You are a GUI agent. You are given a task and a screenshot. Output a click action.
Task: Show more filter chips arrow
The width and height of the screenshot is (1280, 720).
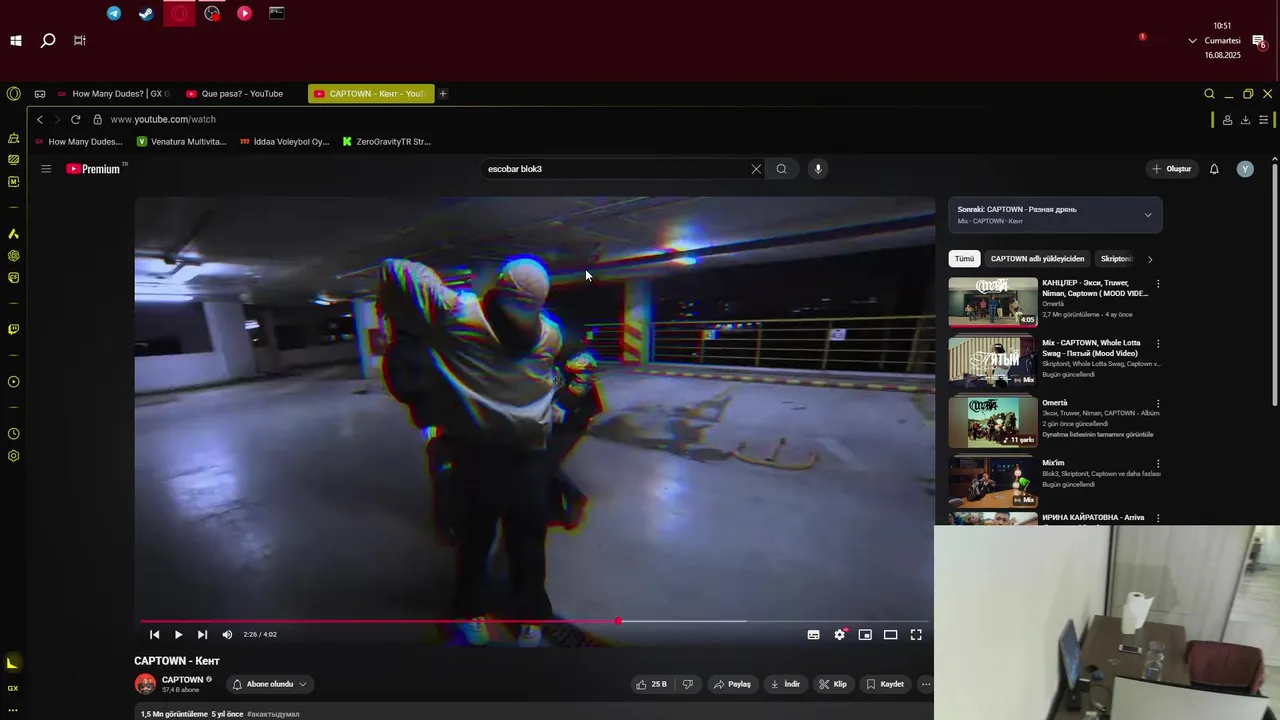pos(1150,259)
